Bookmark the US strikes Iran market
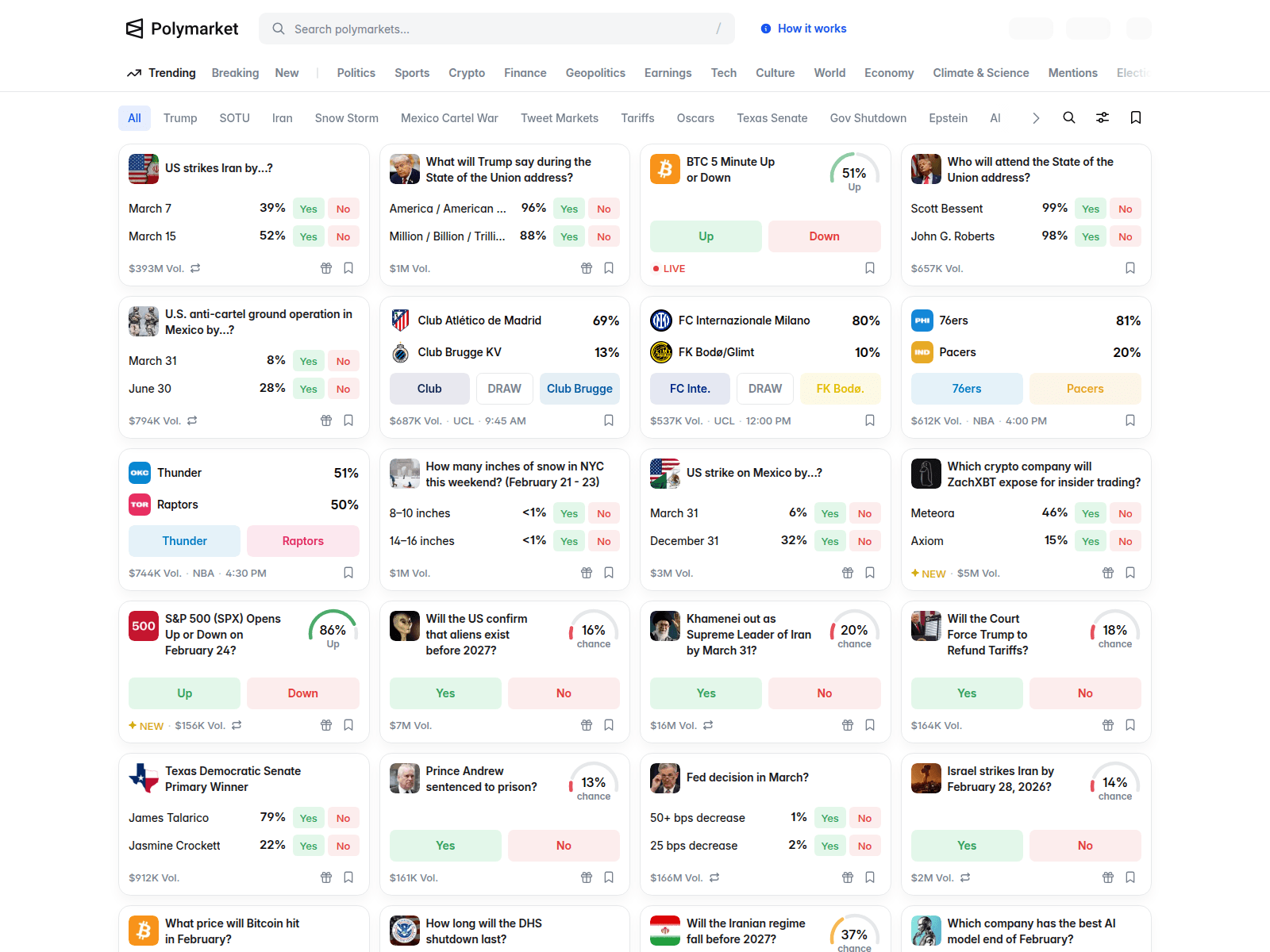 point(348,268)
